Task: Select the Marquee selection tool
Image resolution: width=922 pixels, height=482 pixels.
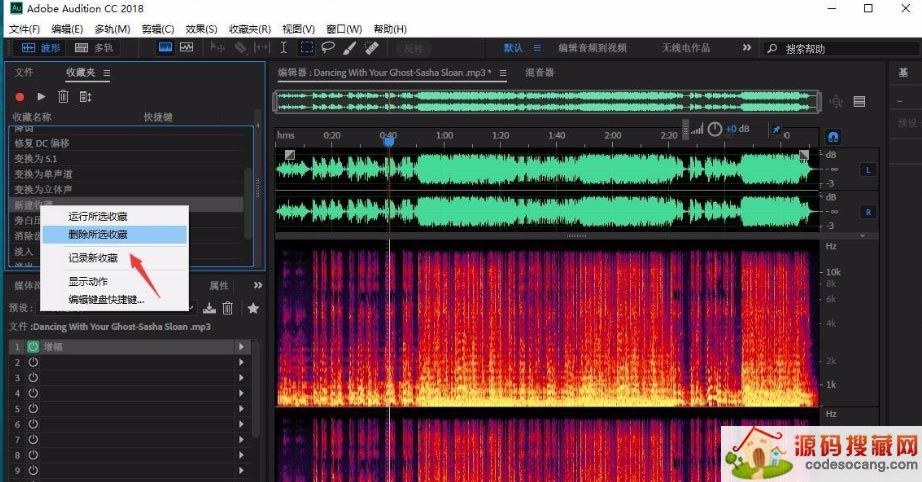Action: point(305,48)
